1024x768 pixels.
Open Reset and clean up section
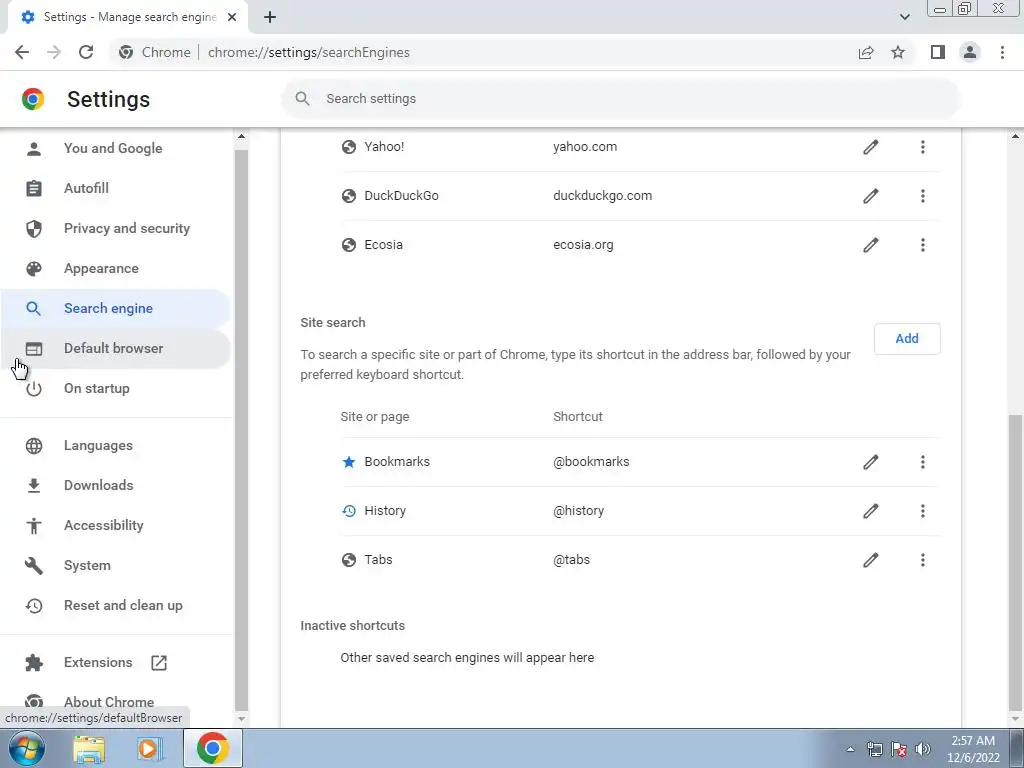pyautogui.click(x=116, y=605)
